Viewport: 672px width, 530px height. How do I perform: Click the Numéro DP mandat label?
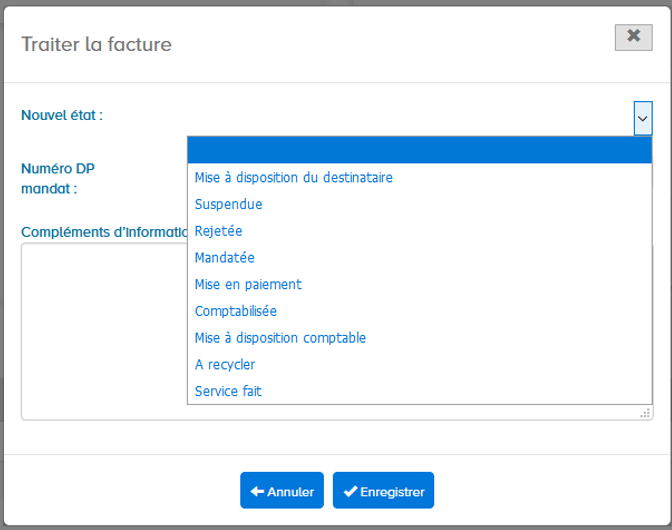[58, 178]
